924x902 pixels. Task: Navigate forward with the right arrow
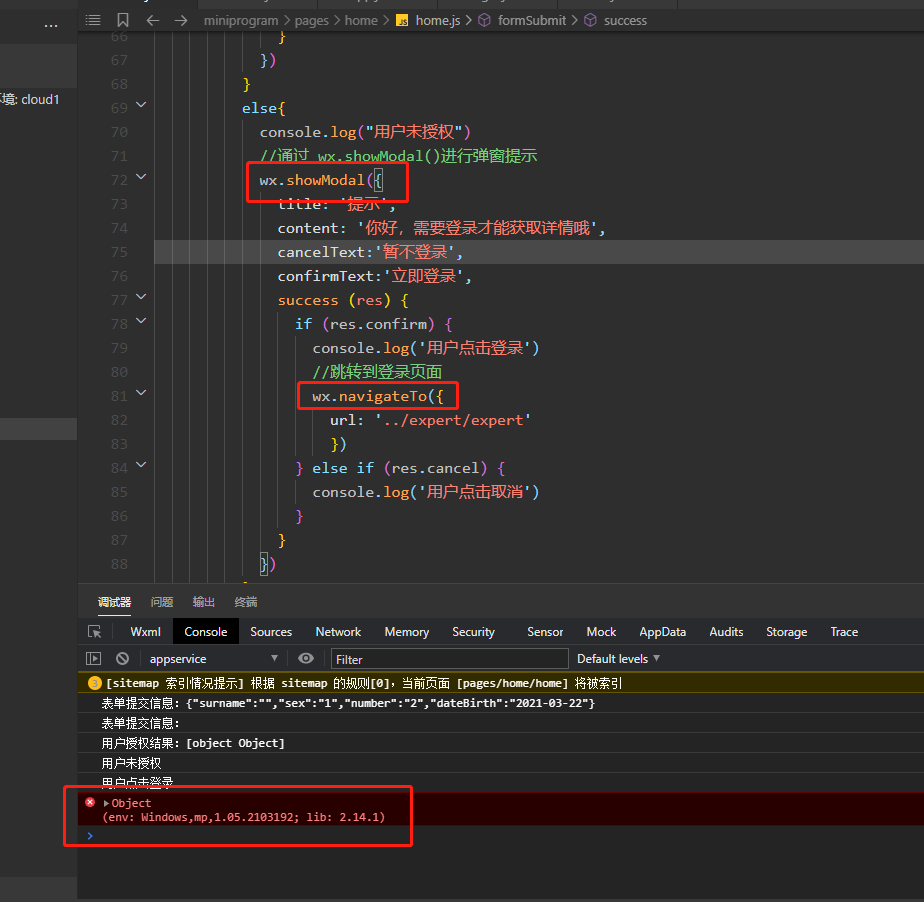click(181, 21)
